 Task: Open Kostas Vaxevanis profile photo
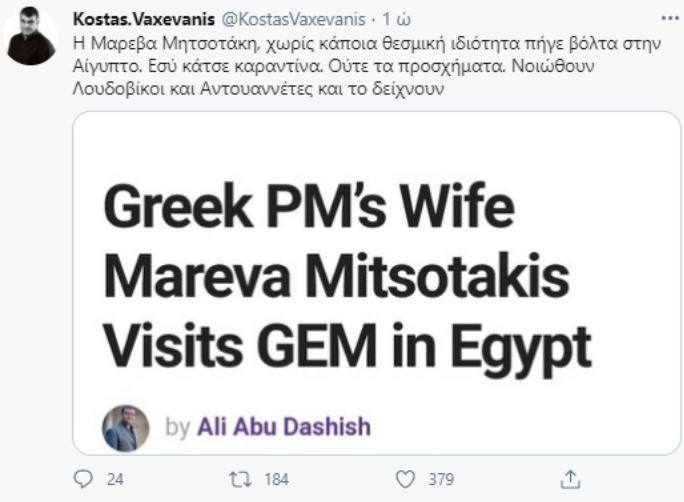pos(31,37)
